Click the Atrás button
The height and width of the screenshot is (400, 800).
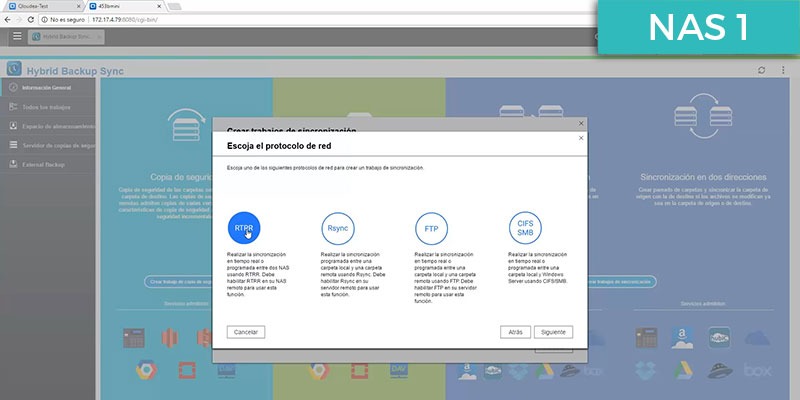(515, 332)
